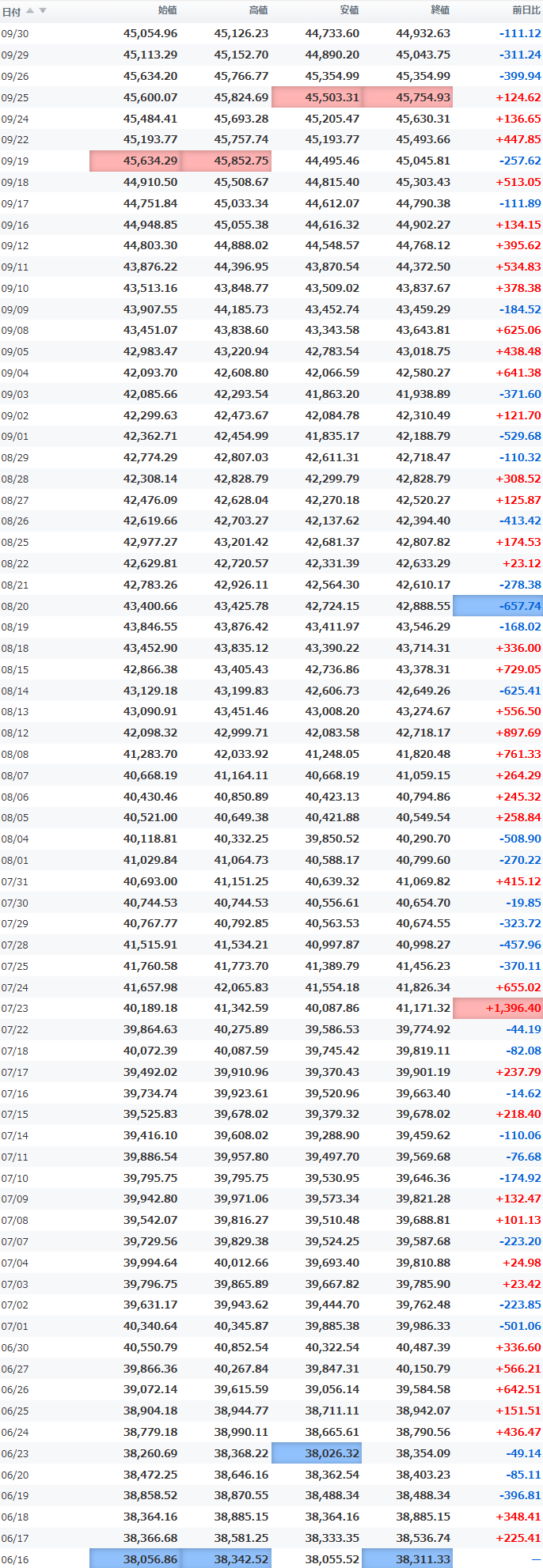Select the 09/30 date cell
The width and height of the screenshot is (543, 1568).
(x=14, y=33)
